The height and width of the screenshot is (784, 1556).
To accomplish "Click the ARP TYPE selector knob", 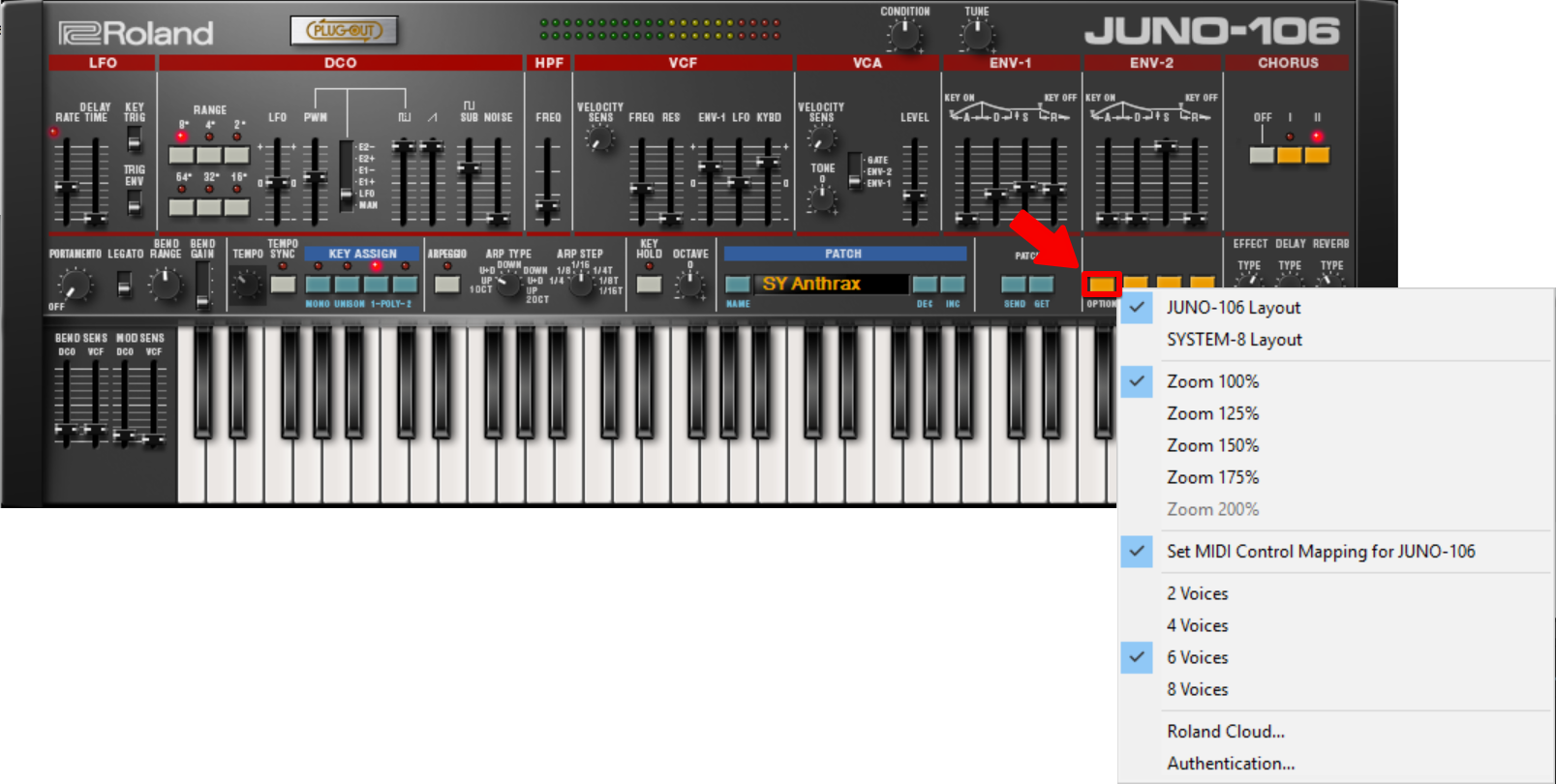I will pos(508,284).
